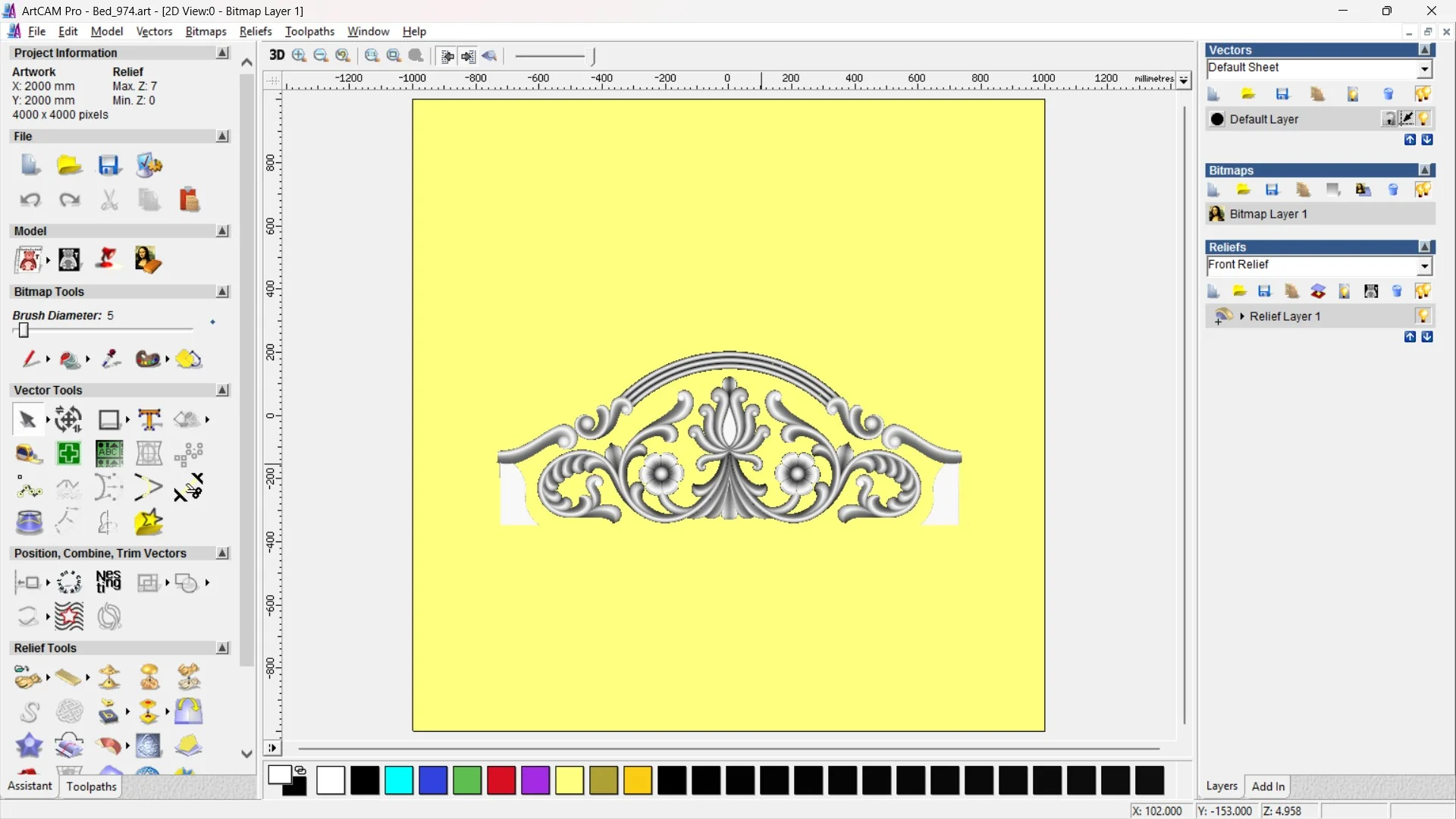Click the Undo arrow icon

(30, 200)
